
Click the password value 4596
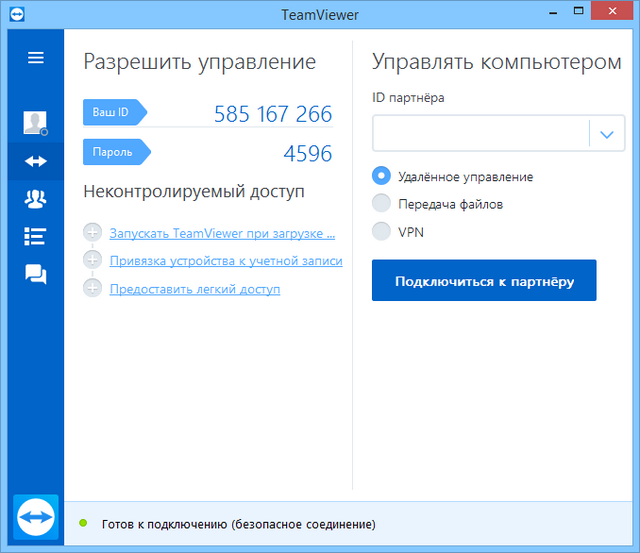pyautogui.click(x=307, y=153)
